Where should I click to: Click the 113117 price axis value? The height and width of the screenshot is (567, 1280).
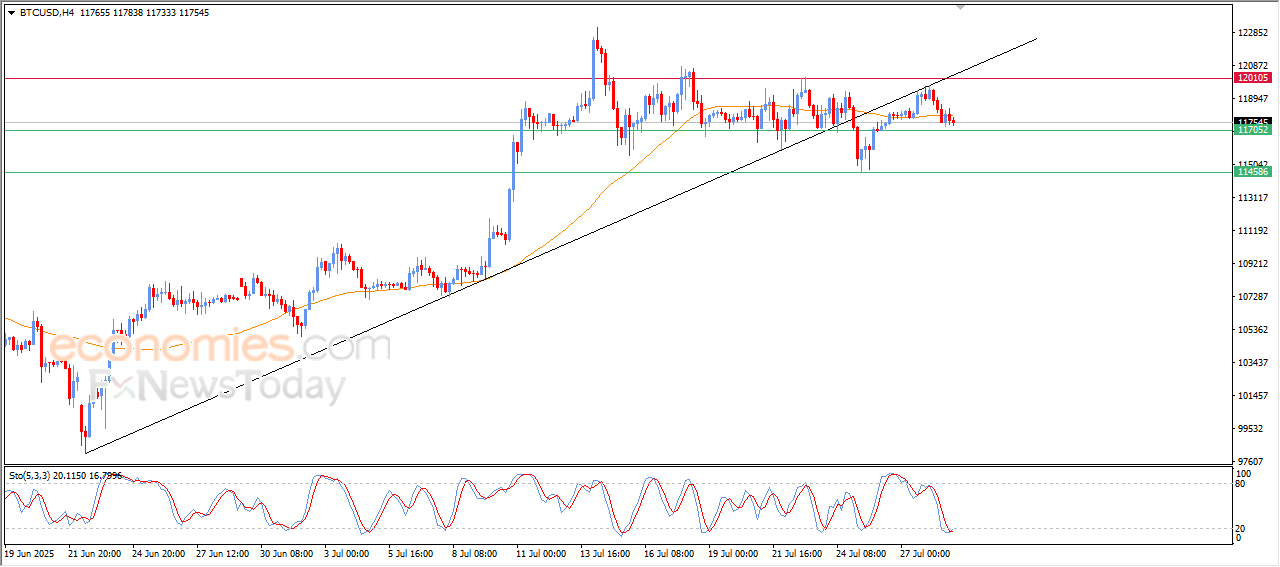pos(1252,198)
